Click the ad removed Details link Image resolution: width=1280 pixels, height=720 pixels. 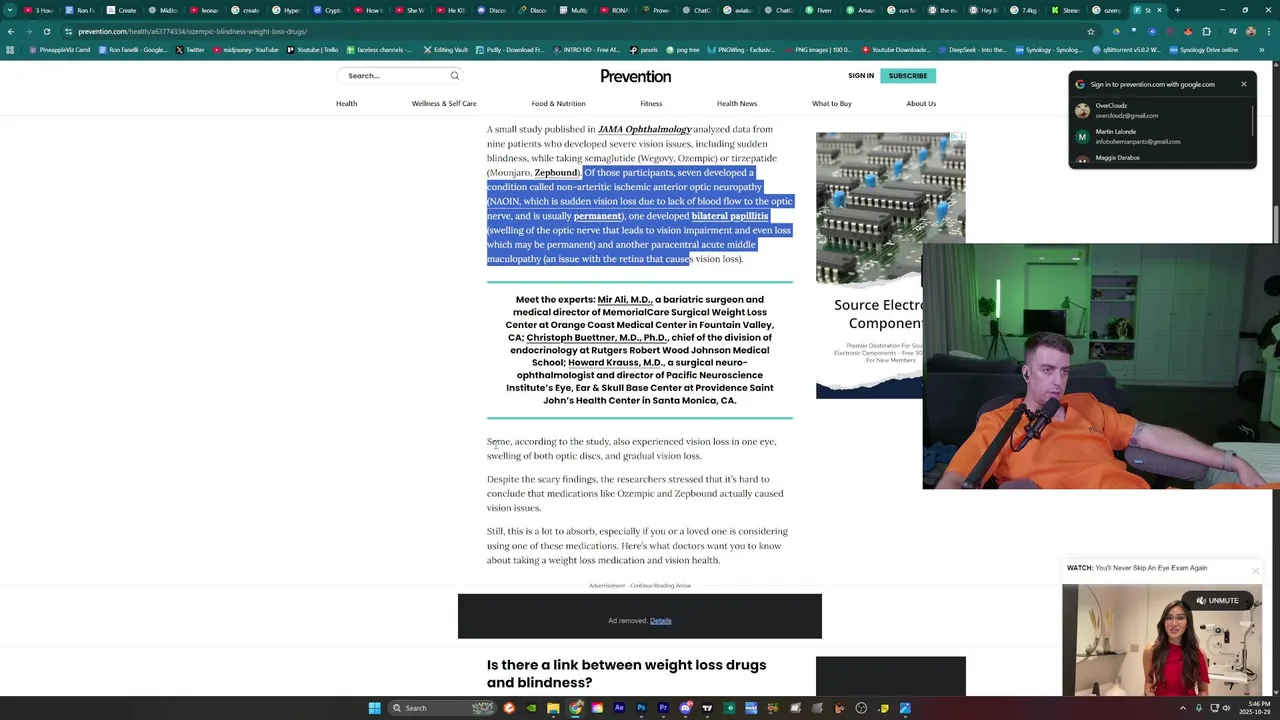660,621
